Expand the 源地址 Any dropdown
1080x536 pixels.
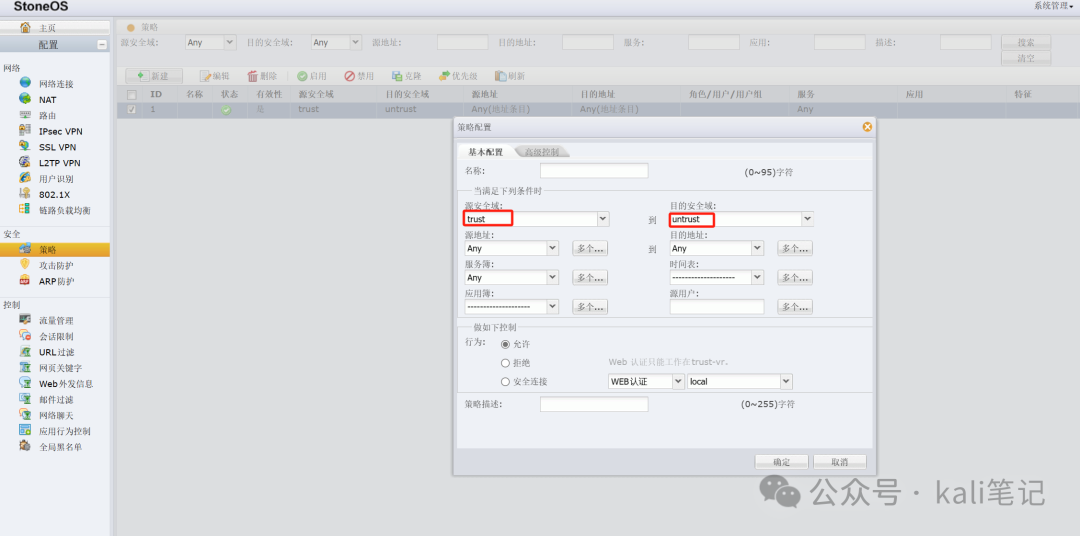tap(552, 248)
